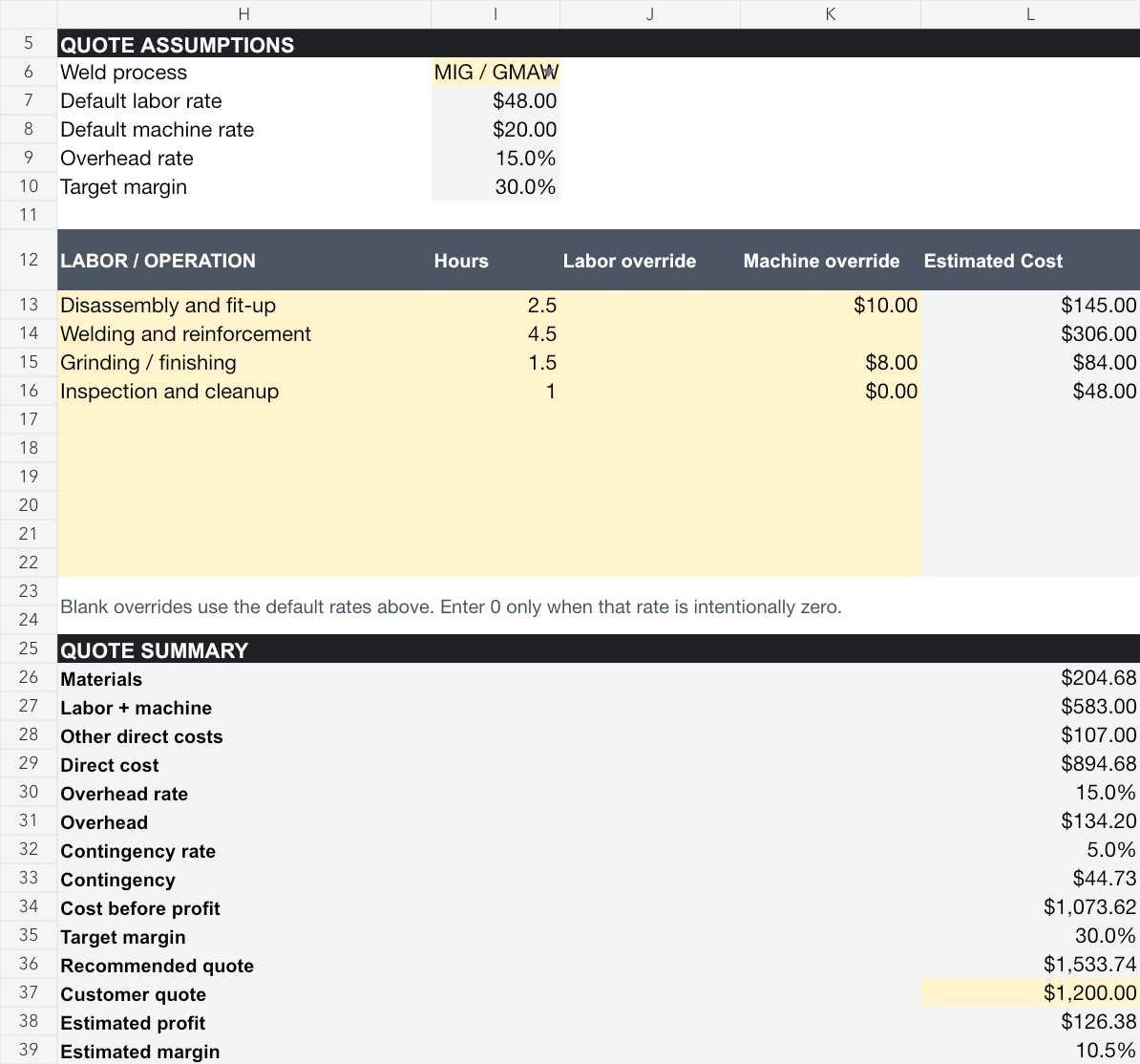Image resolution: width=1140 pixels, height=1064 pixels.
Task: Click the blank overrides note text
Action: [x=451, y=606]
